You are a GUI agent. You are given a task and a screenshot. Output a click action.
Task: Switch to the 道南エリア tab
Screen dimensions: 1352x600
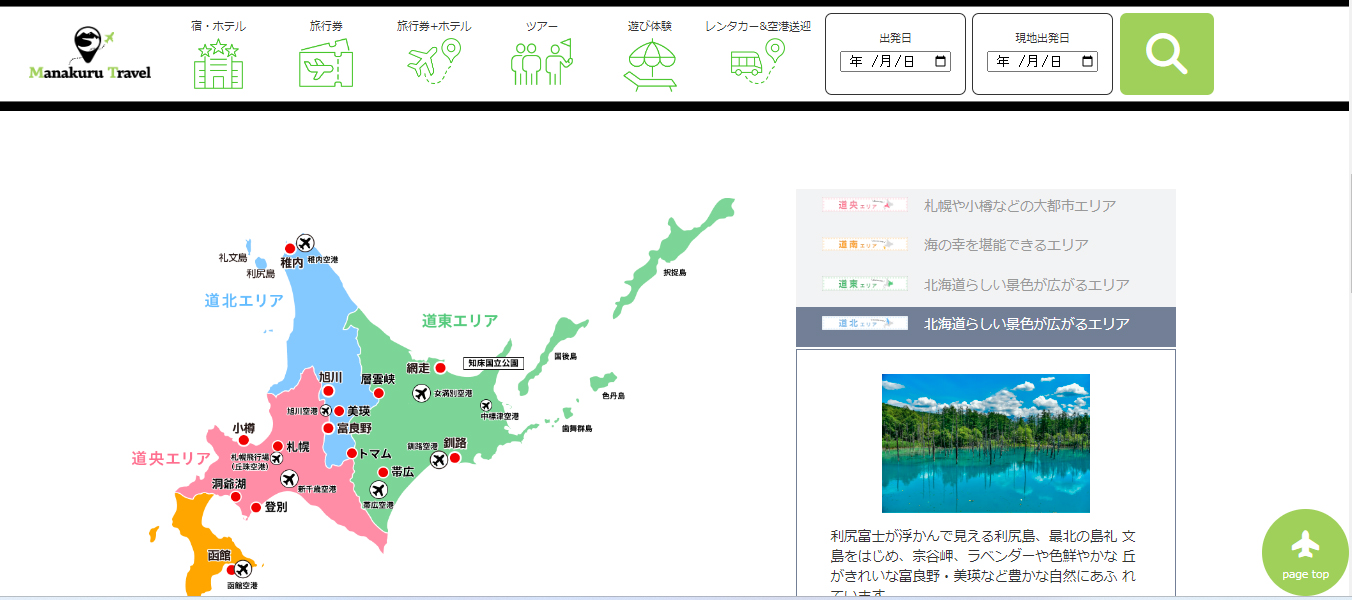(985, 245)
